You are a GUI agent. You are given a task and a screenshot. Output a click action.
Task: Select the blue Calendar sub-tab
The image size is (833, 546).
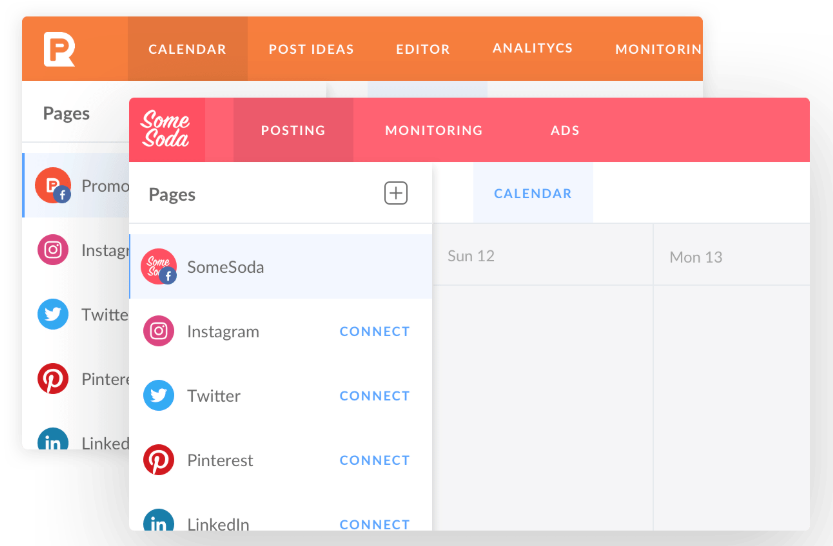coord(533,193)
